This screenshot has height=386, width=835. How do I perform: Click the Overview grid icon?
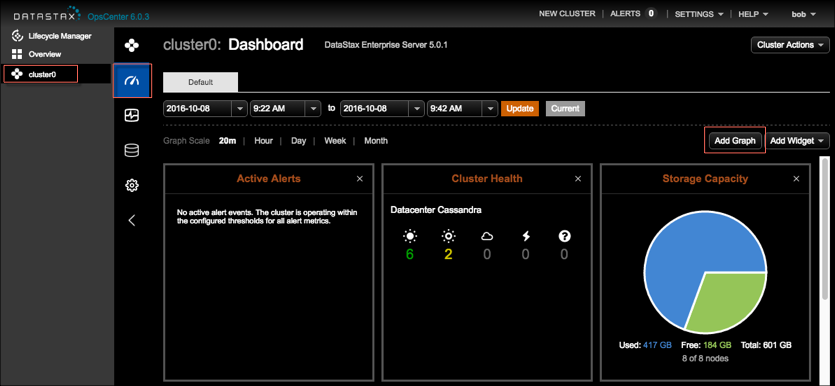coord(17,54)
